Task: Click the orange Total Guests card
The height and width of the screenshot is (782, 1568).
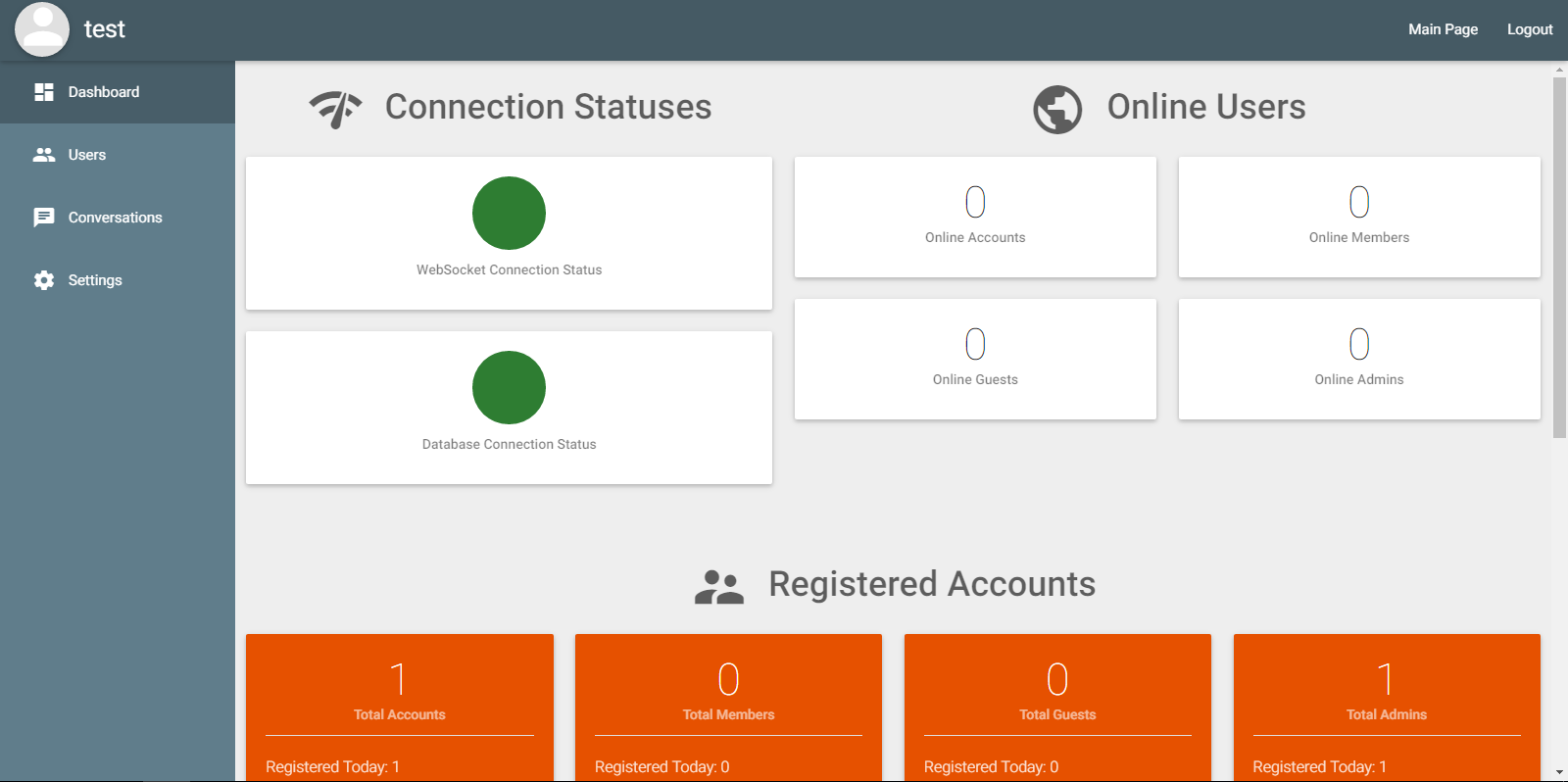Action: (1057, 706)
